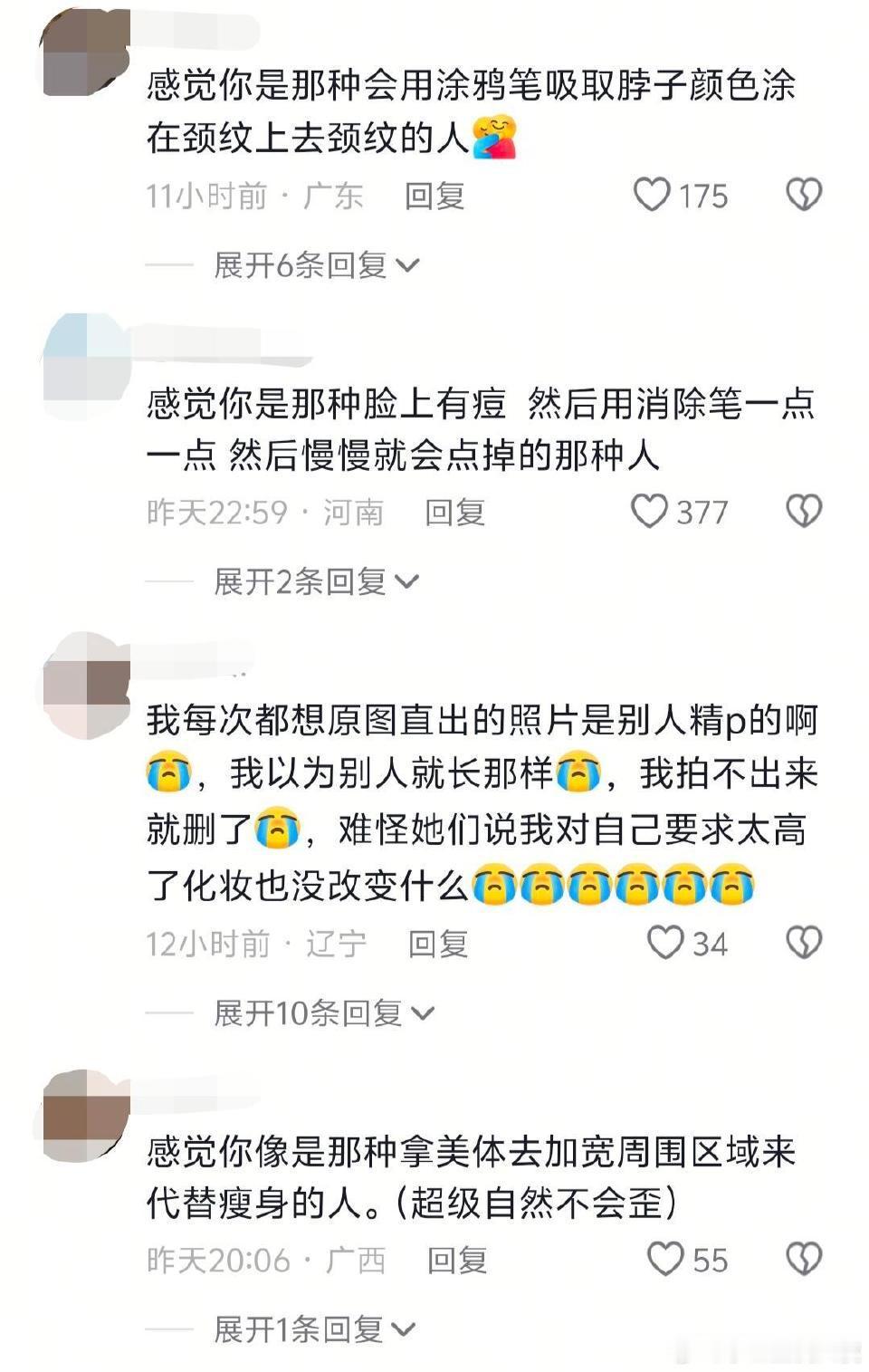
Task: Expand 展开2条回复 replies
Action: [x=316, y=580]
